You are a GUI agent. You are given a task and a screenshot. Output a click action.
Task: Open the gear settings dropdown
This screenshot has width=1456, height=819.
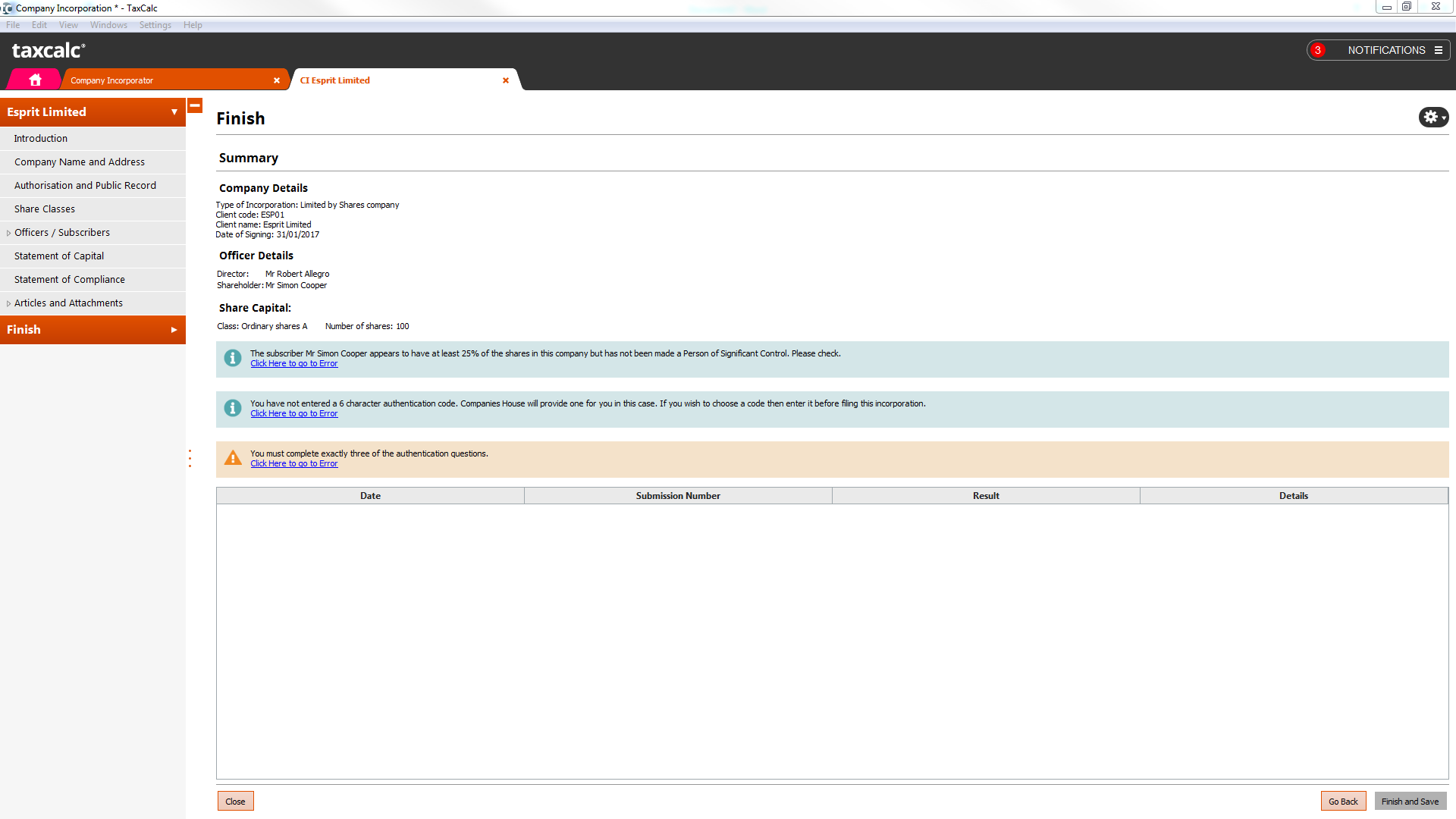1433,117
